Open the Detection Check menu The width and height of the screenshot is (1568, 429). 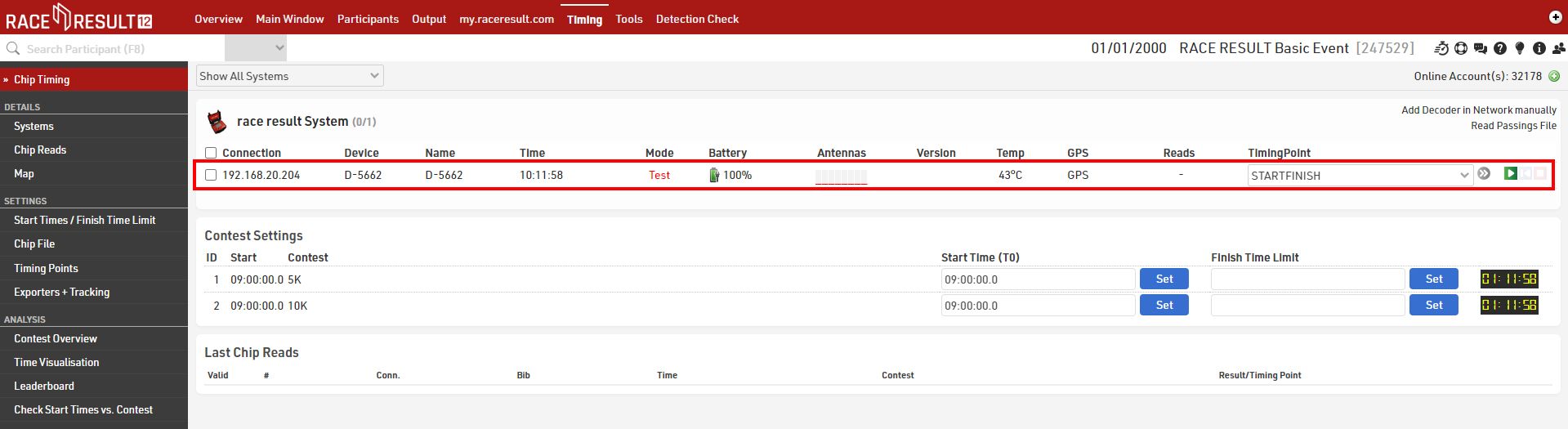click(x=697, y=19)
